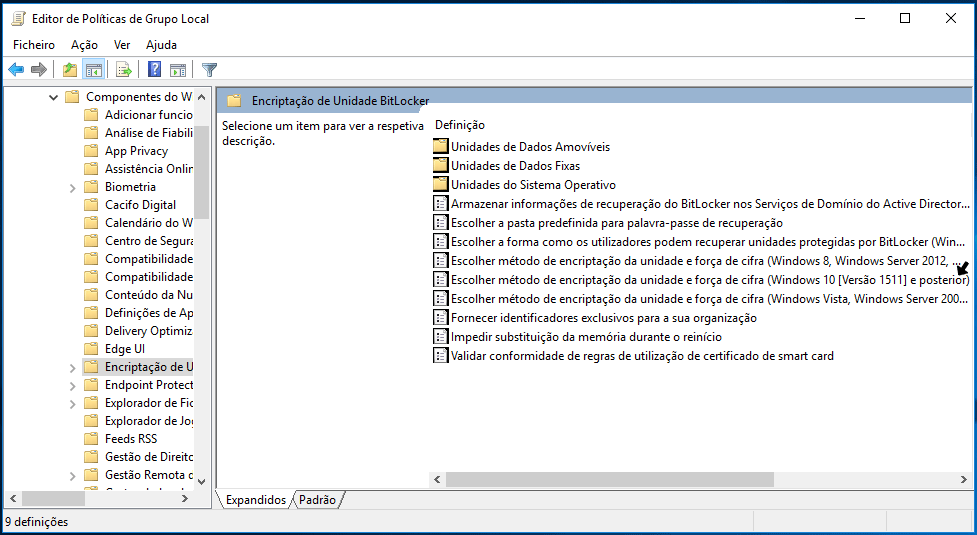The image size is (977, 535).
Task: Click the policy list horizontal scrollbar thumb
Action: 609,480
